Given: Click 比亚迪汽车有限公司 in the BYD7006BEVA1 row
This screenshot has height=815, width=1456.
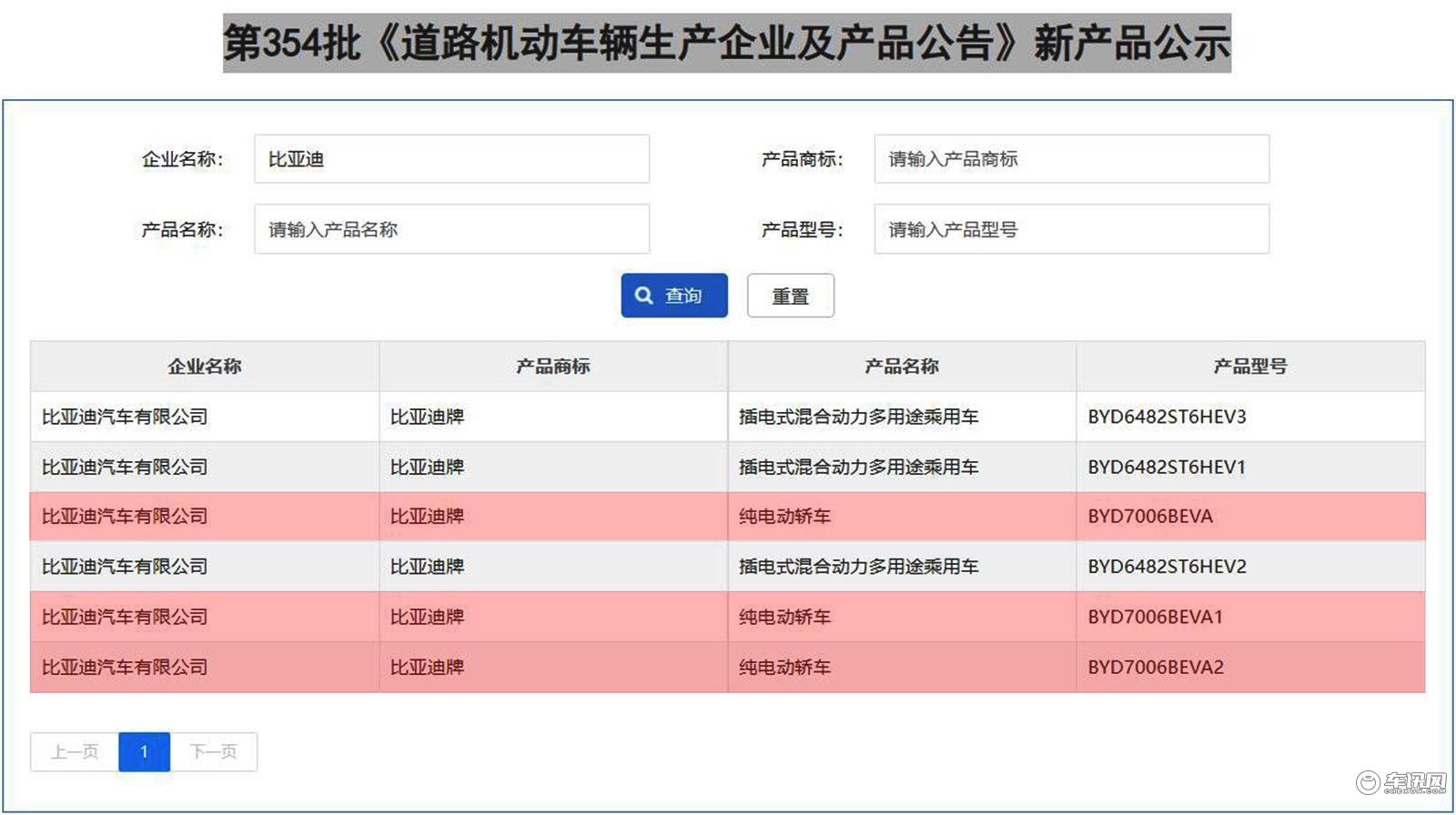Looking at the screenshot, I should (125, 617).
